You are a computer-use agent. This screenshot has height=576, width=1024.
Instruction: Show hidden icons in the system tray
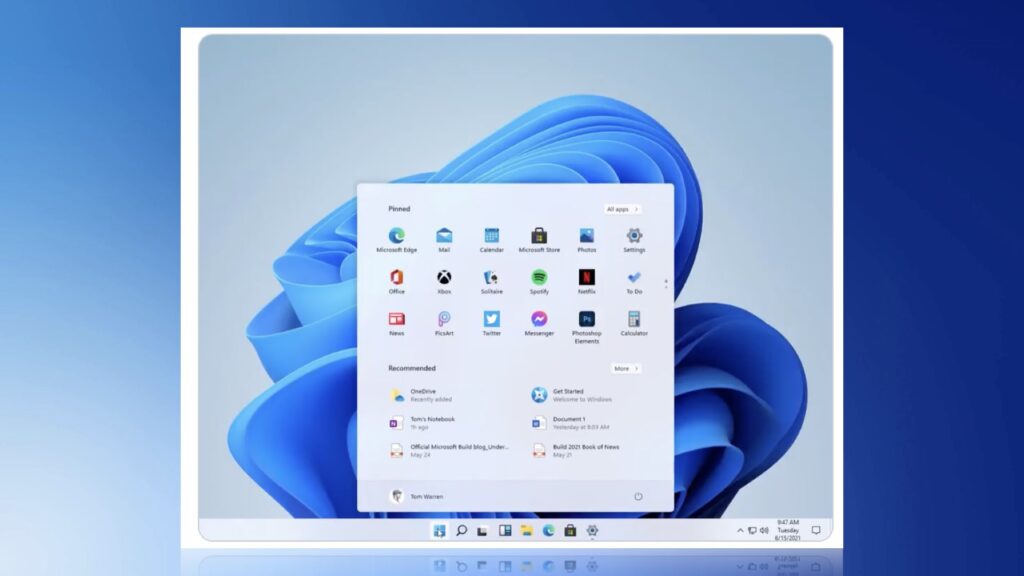point(738,530)
